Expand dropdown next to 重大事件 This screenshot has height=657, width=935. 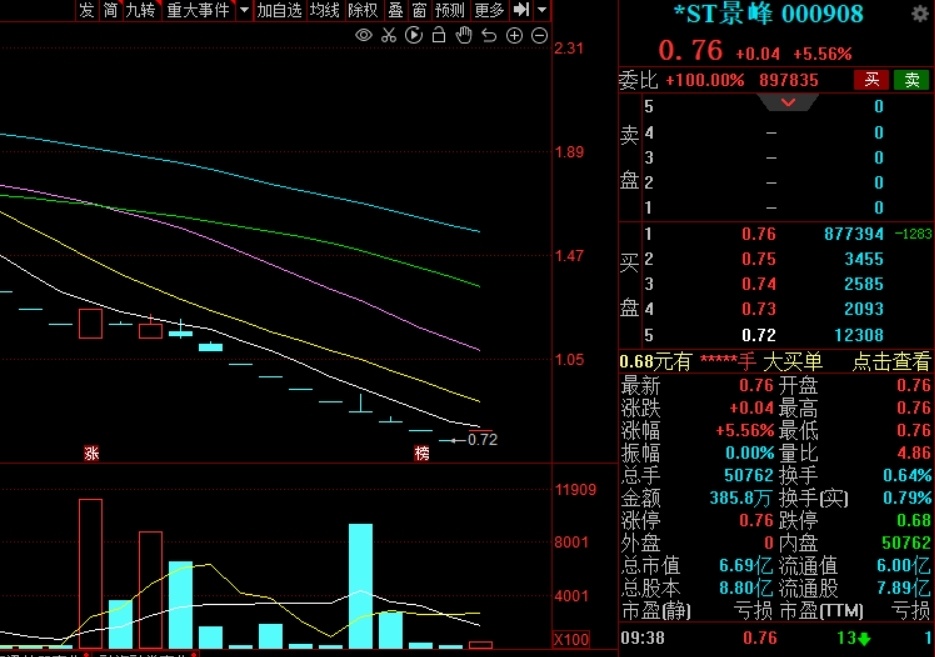(x=244, y=10)
